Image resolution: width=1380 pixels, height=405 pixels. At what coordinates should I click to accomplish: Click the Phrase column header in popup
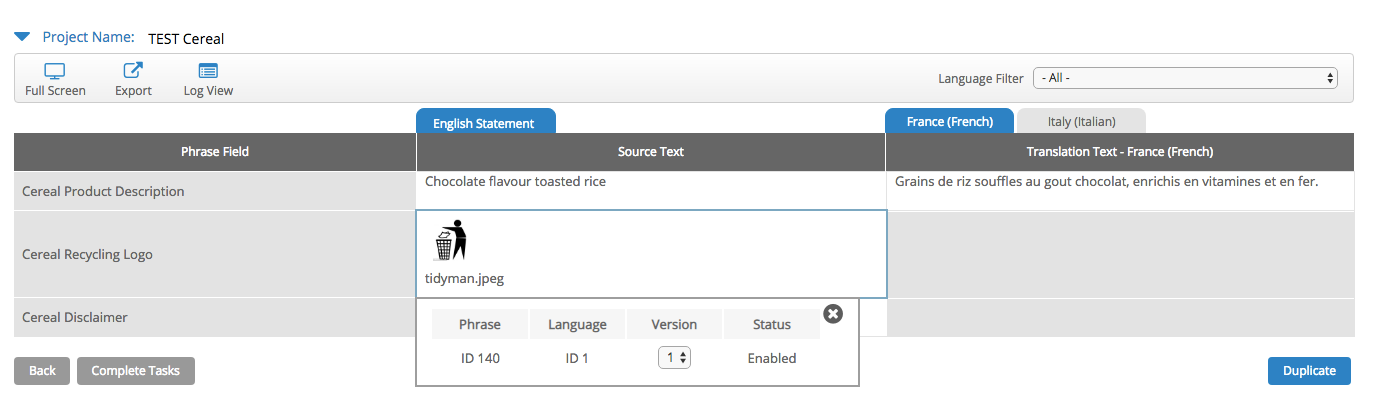coord(480,324)
